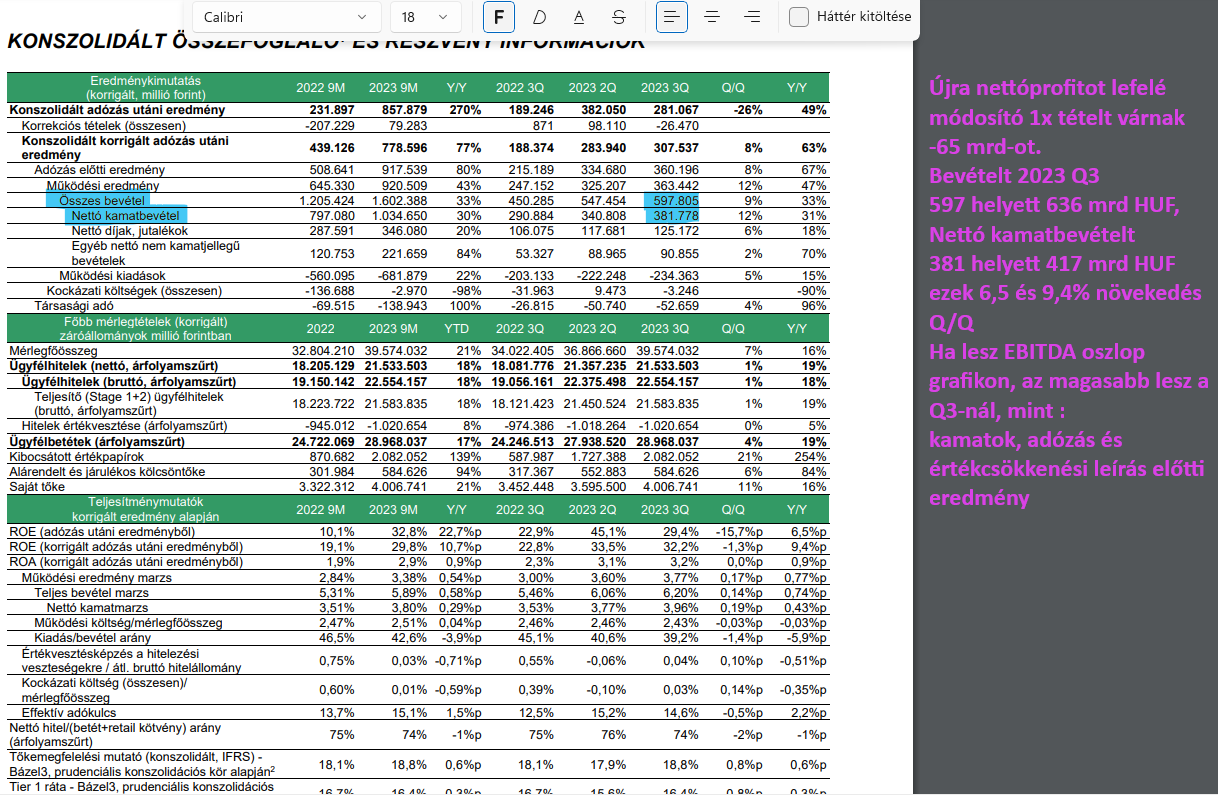Click the 'Működési eredmény' row label
This screenshot has height=795, width=1218.
[x=103, y=186]
